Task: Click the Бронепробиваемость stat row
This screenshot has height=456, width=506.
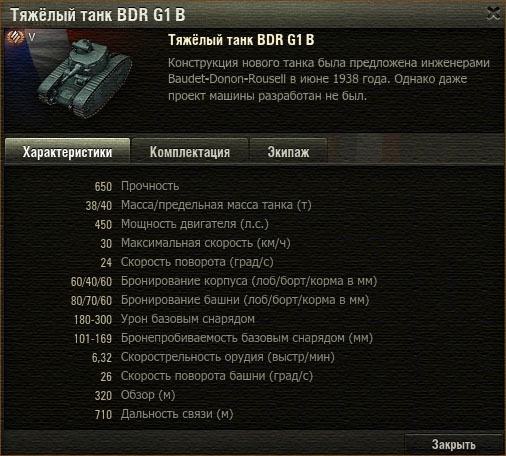Action: [223, 338]
